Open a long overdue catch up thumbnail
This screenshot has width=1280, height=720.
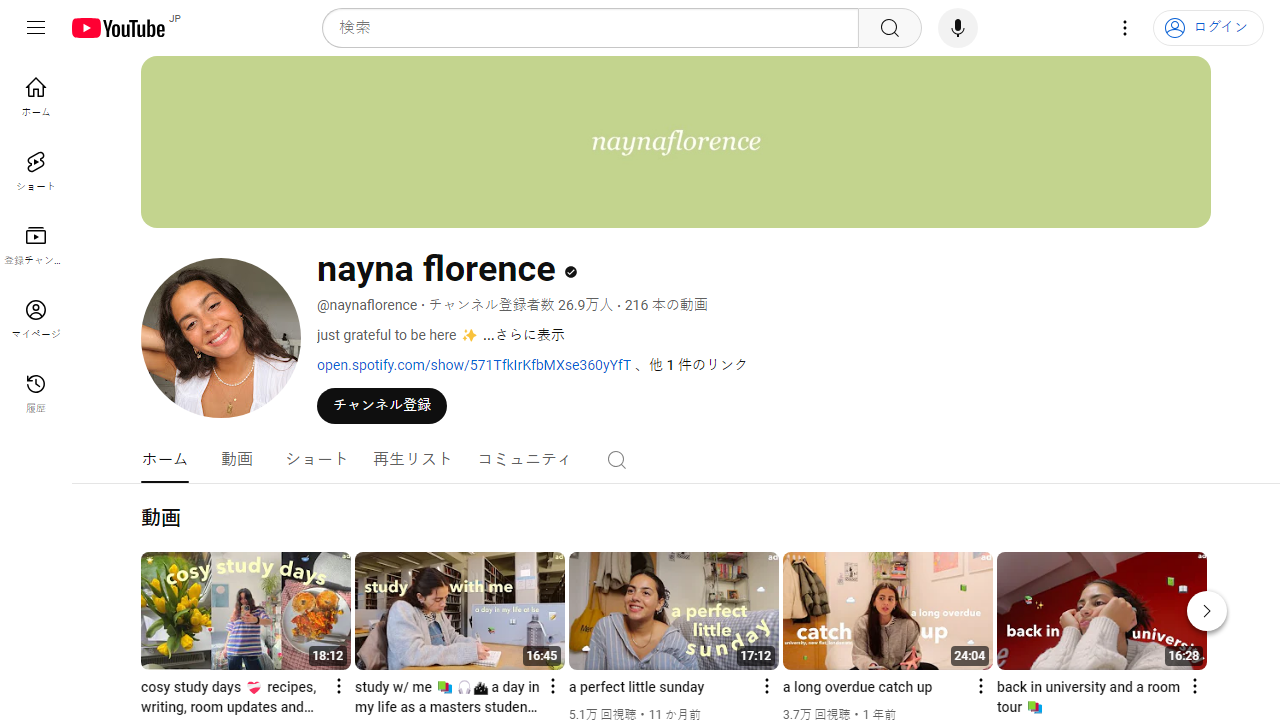click(888, 610)
